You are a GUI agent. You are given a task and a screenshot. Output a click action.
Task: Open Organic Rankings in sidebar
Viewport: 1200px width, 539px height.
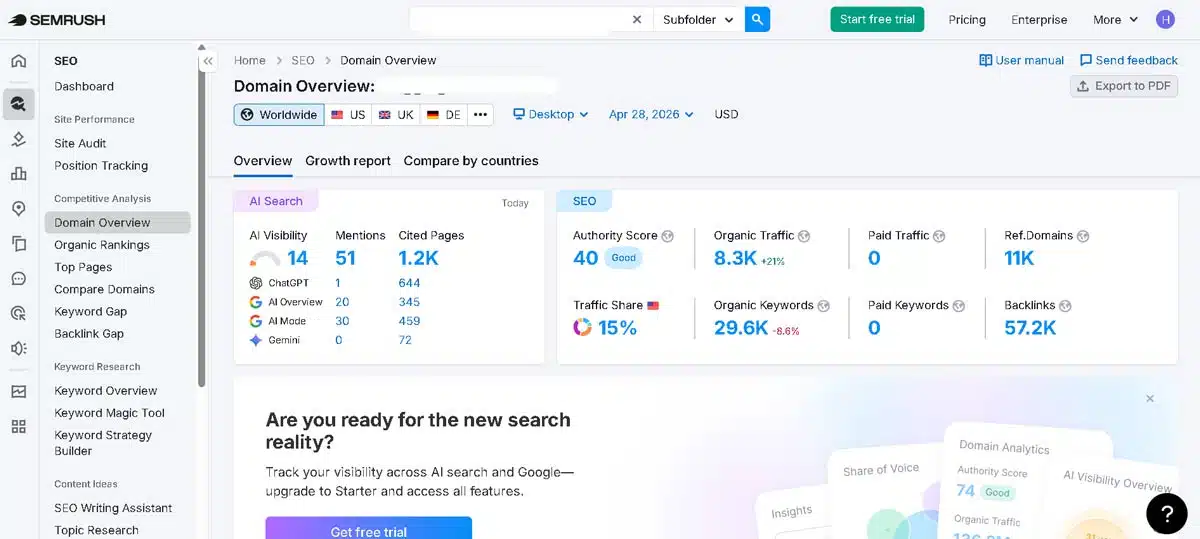(x=102, y=245)
